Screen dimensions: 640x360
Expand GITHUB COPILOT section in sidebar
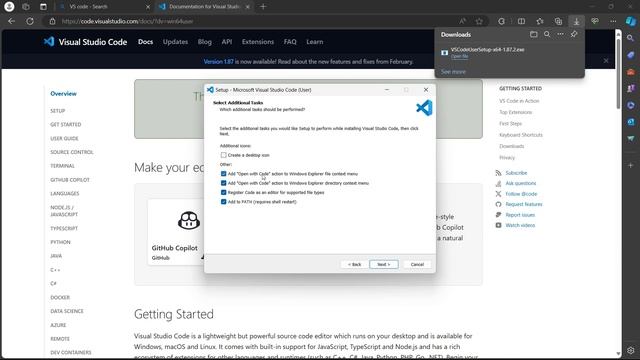[x=70, y=180]
